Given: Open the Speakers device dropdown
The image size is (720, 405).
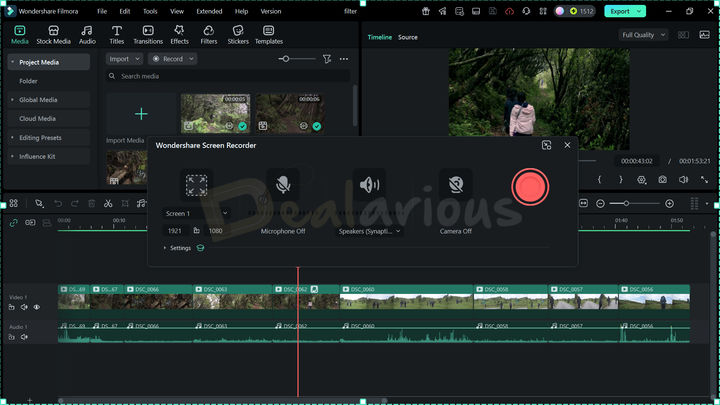Looking at the screenshot, I should coord(369,231).
